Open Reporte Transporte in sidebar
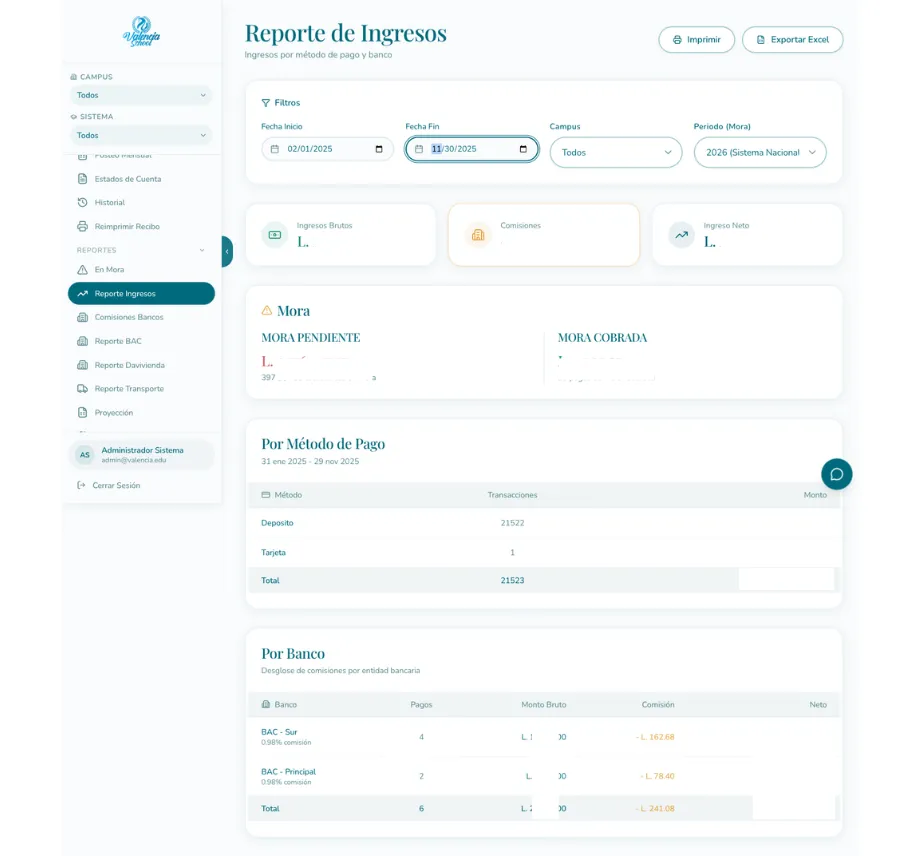 coord(128,389)
